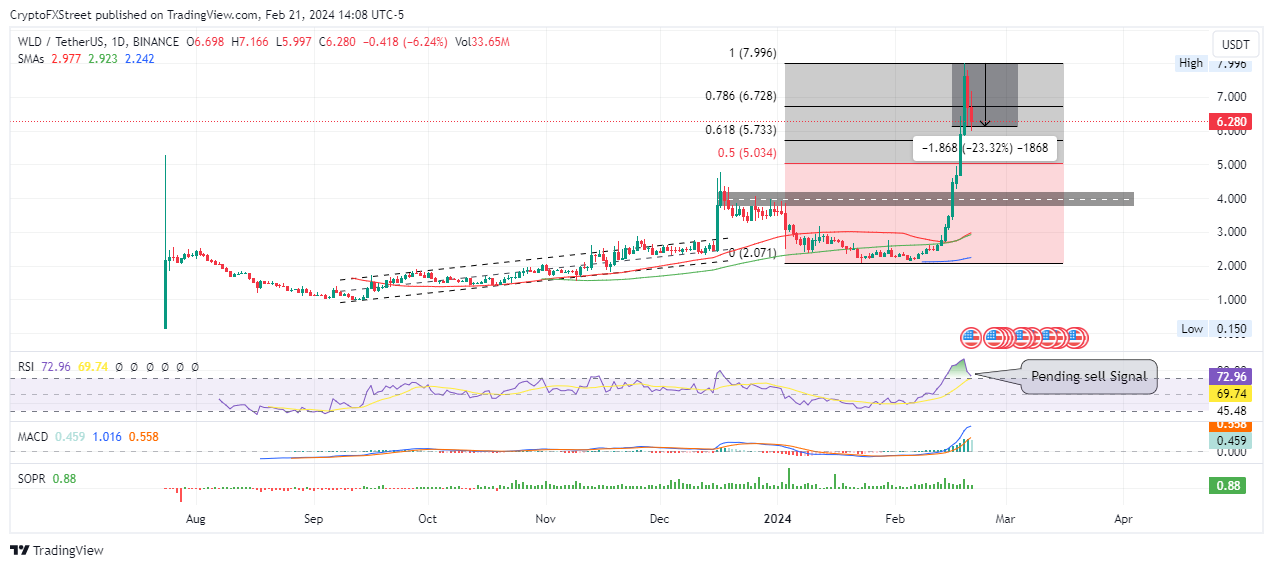The image size is (1273, 568).
Task: Click the leftmost US flag event icon
Action: click(969, 338)
